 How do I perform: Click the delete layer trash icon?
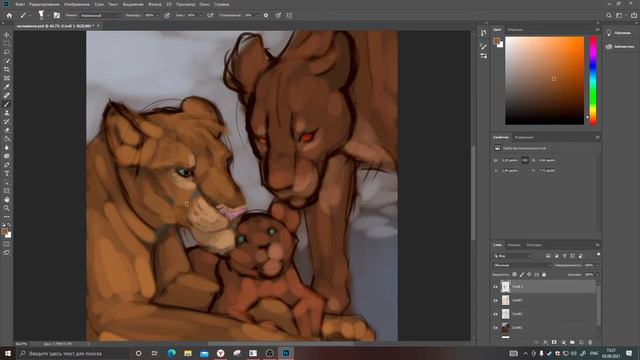click(590, 342)
